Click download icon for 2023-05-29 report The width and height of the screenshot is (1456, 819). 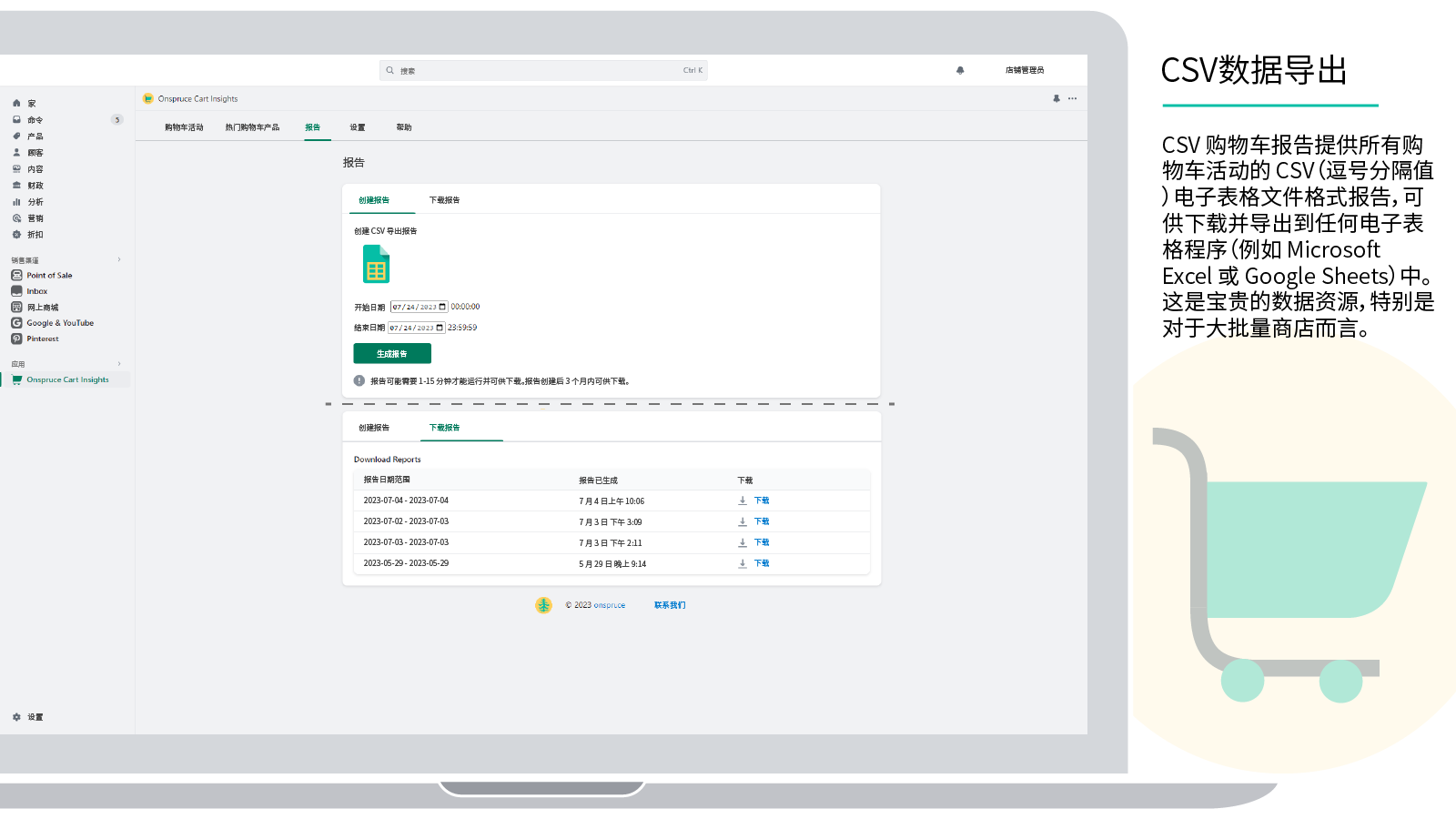[x=743, y=563]
